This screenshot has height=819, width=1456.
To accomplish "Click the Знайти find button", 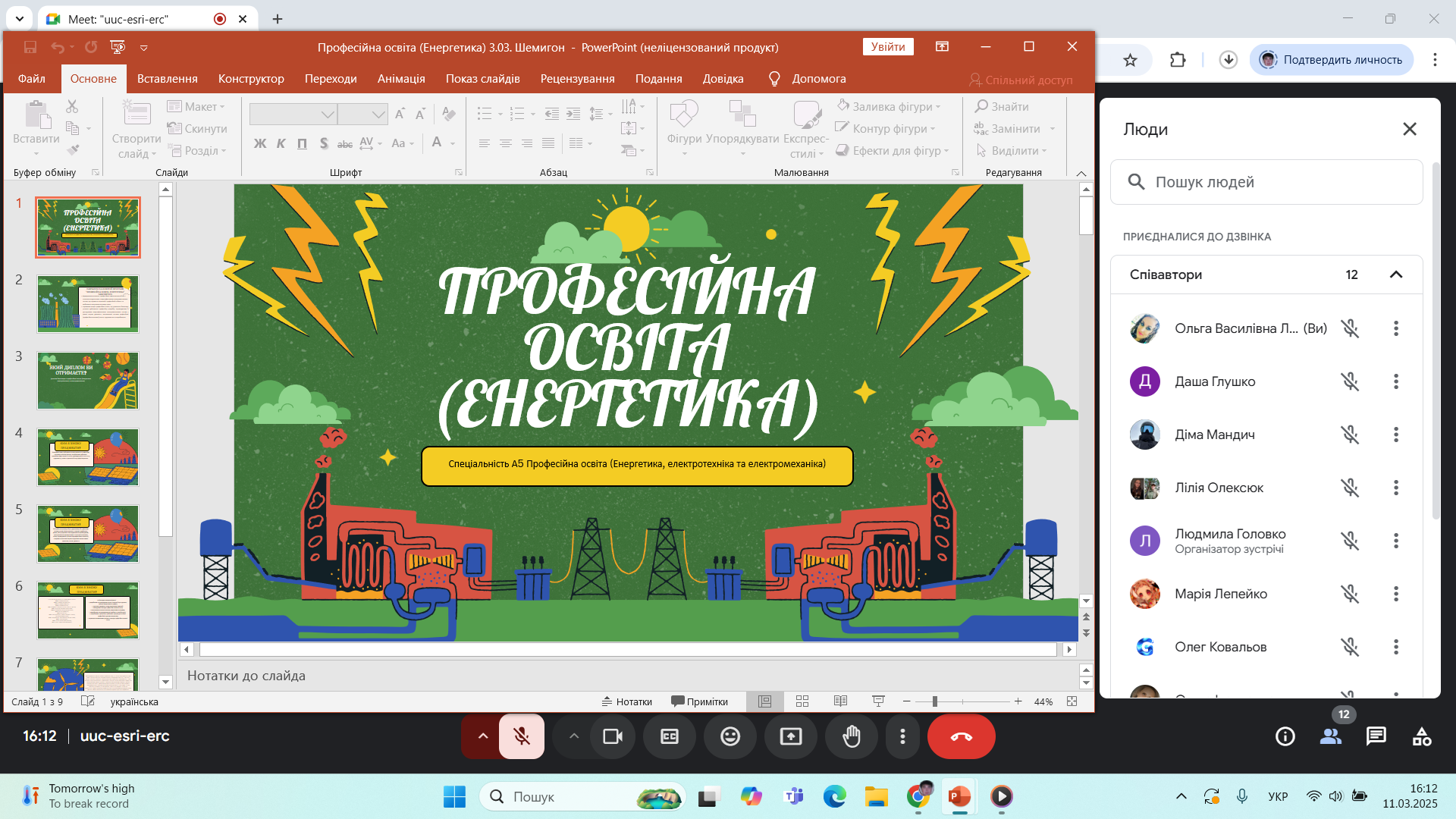I will [x=1003, y=107].
